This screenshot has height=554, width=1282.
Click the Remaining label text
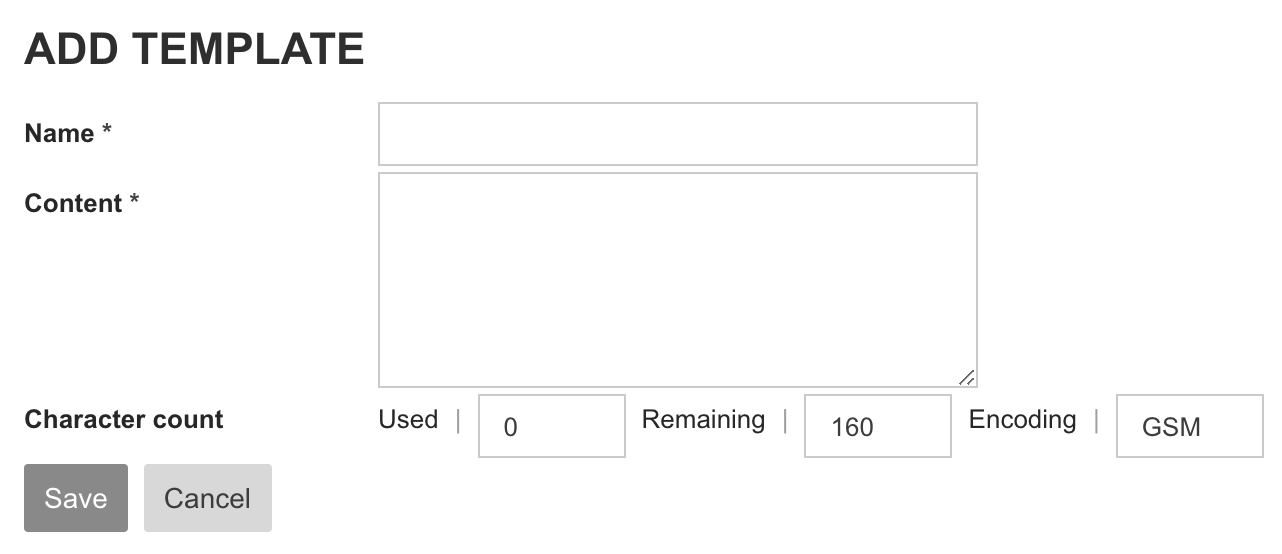(703, 419)
